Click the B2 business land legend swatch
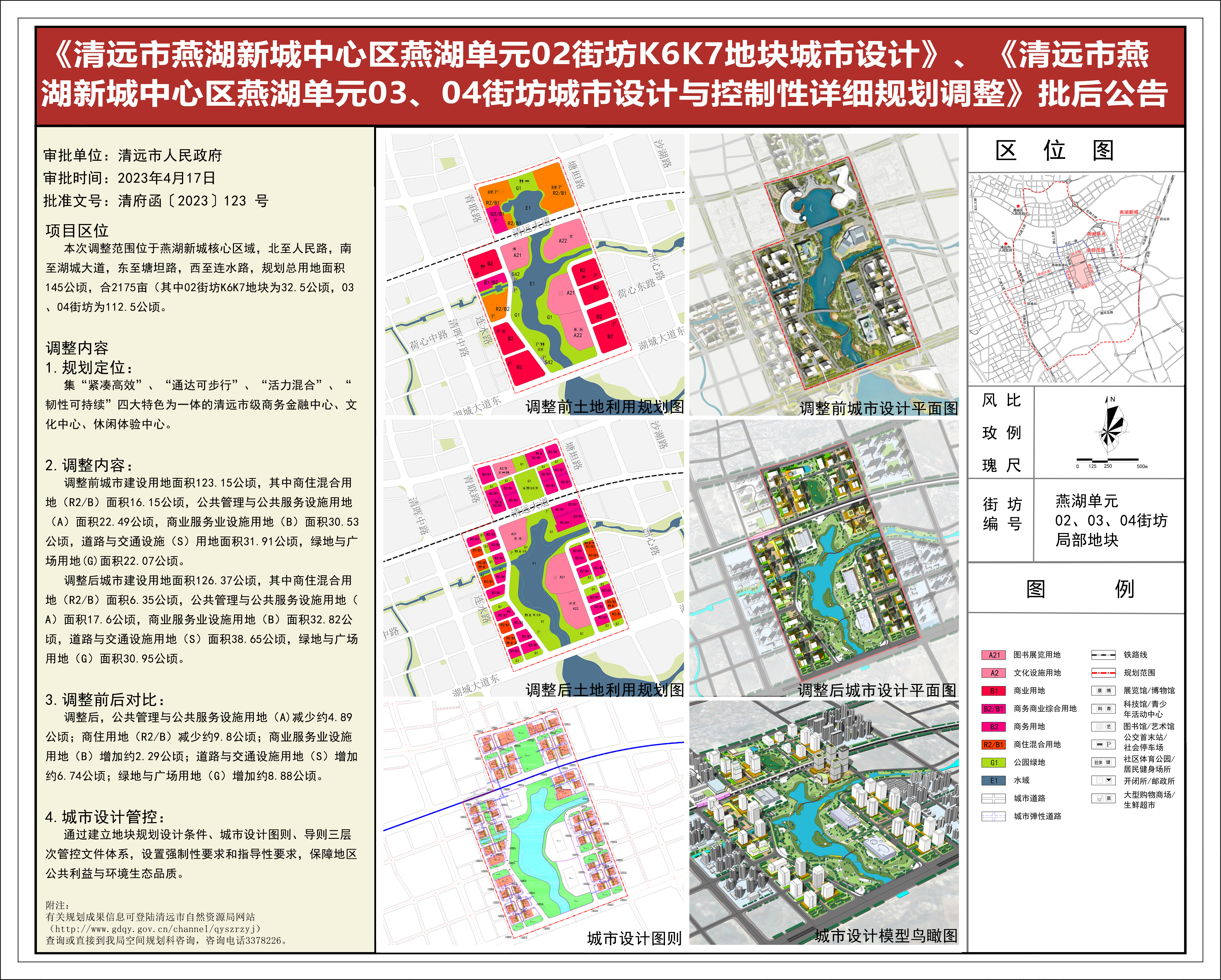This screenshot has width=1221, height=980. tap(994, 727)
